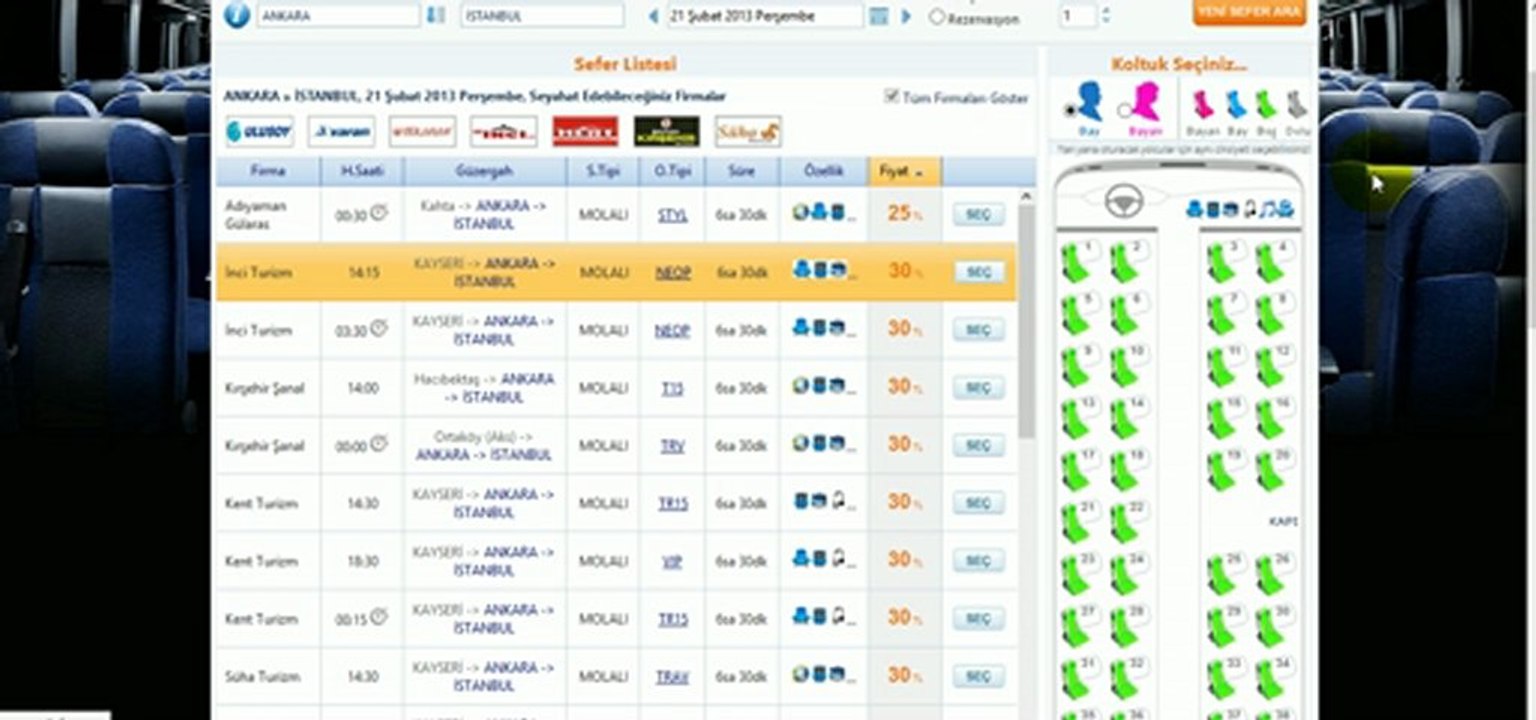Select the Bay (male) gender radio button
Image resolution: width=1536 pixels, height=720 pixels.
(x=1070, y=110)
